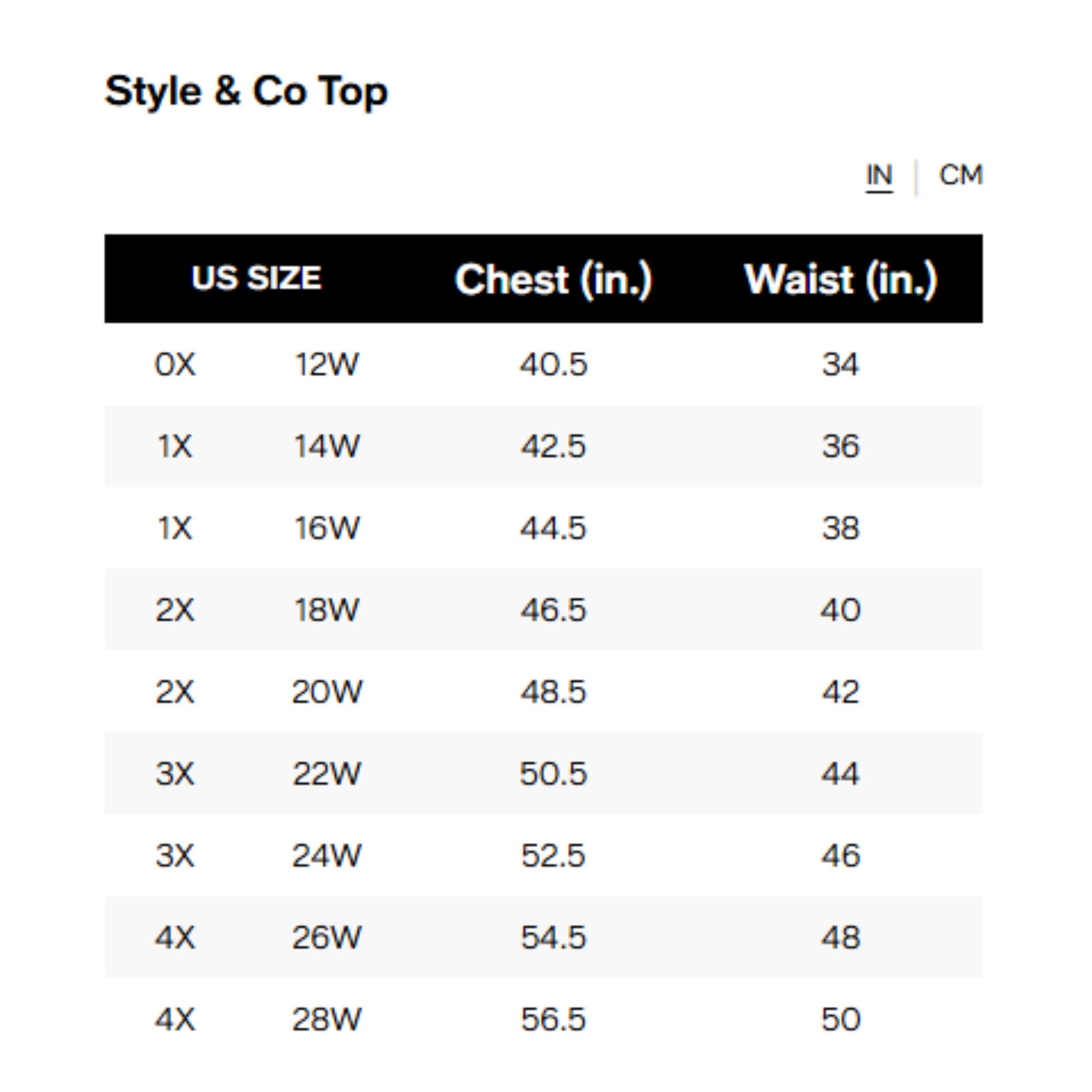Click the 40.5 chest measurement value
Viewport: 1092px width, 1092px height.
click(x=553, y=365)
